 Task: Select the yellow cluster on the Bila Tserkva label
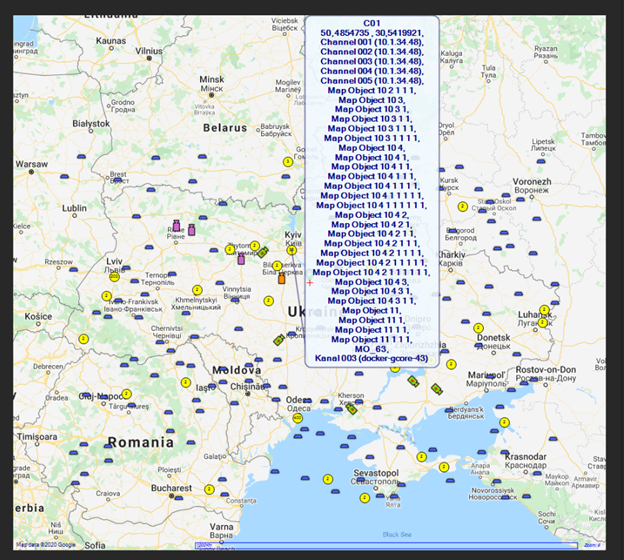click(277, 265)
